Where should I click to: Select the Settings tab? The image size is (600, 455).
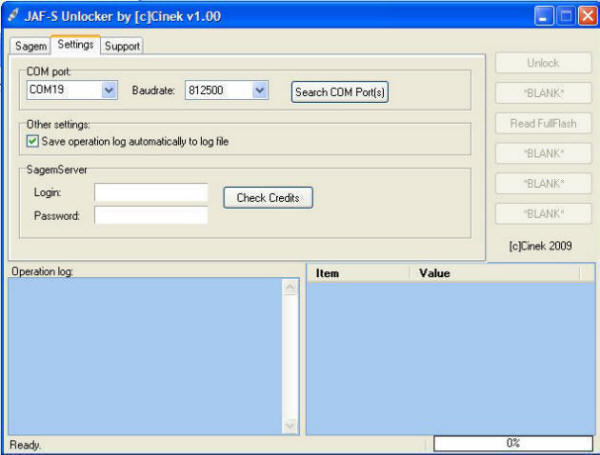pos(75,44)
